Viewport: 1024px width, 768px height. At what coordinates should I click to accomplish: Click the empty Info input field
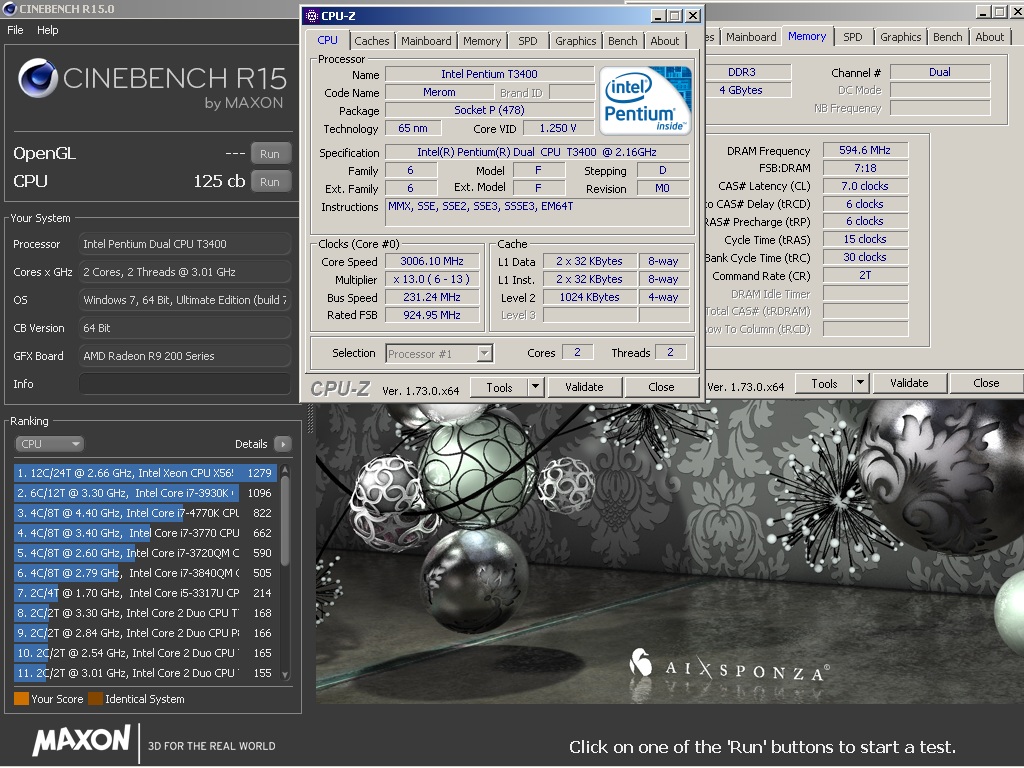click(x=185, y=384)
